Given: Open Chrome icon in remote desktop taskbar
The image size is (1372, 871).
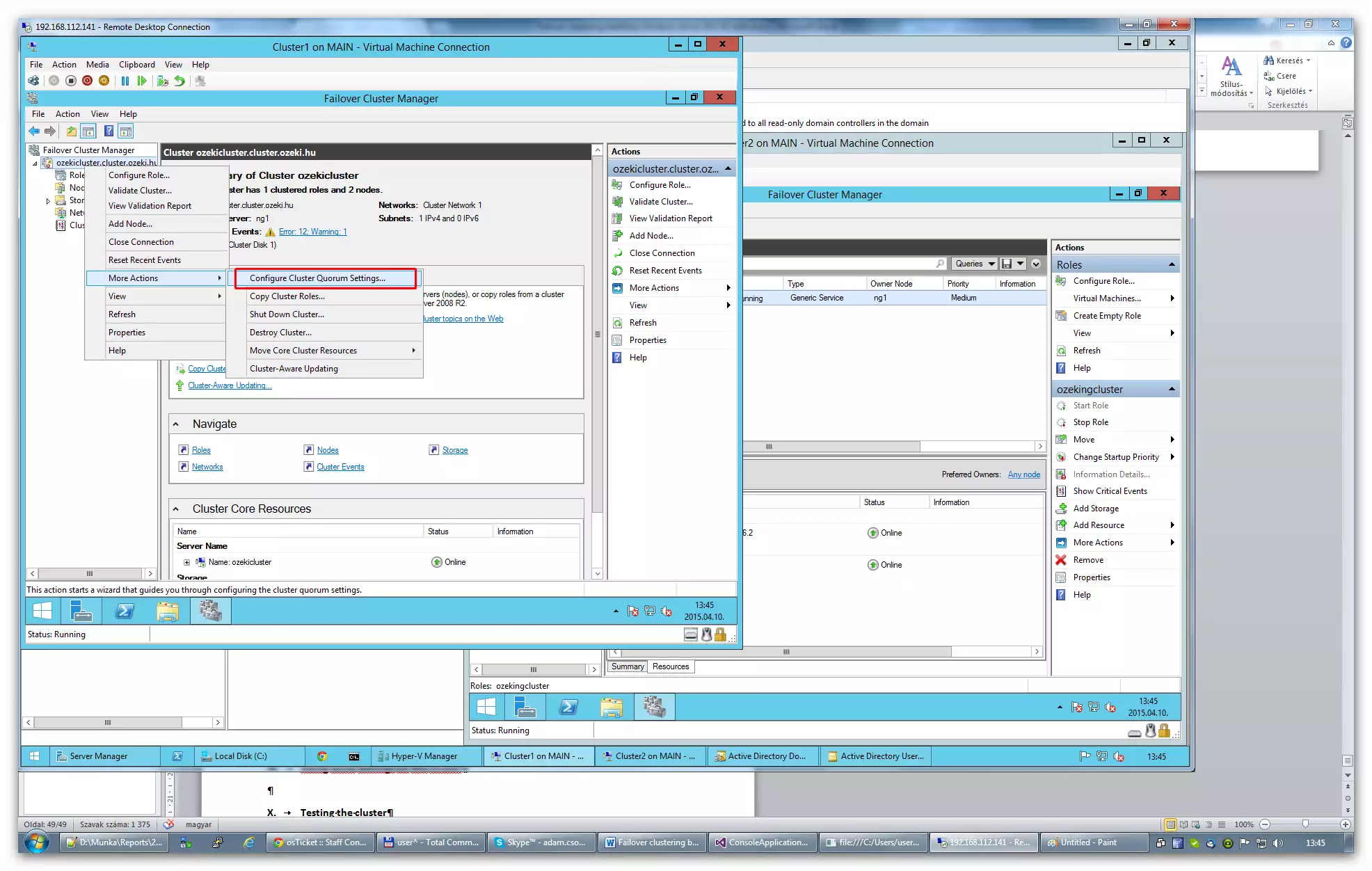Looking at the screenshot, I should (x=322, y=756).
